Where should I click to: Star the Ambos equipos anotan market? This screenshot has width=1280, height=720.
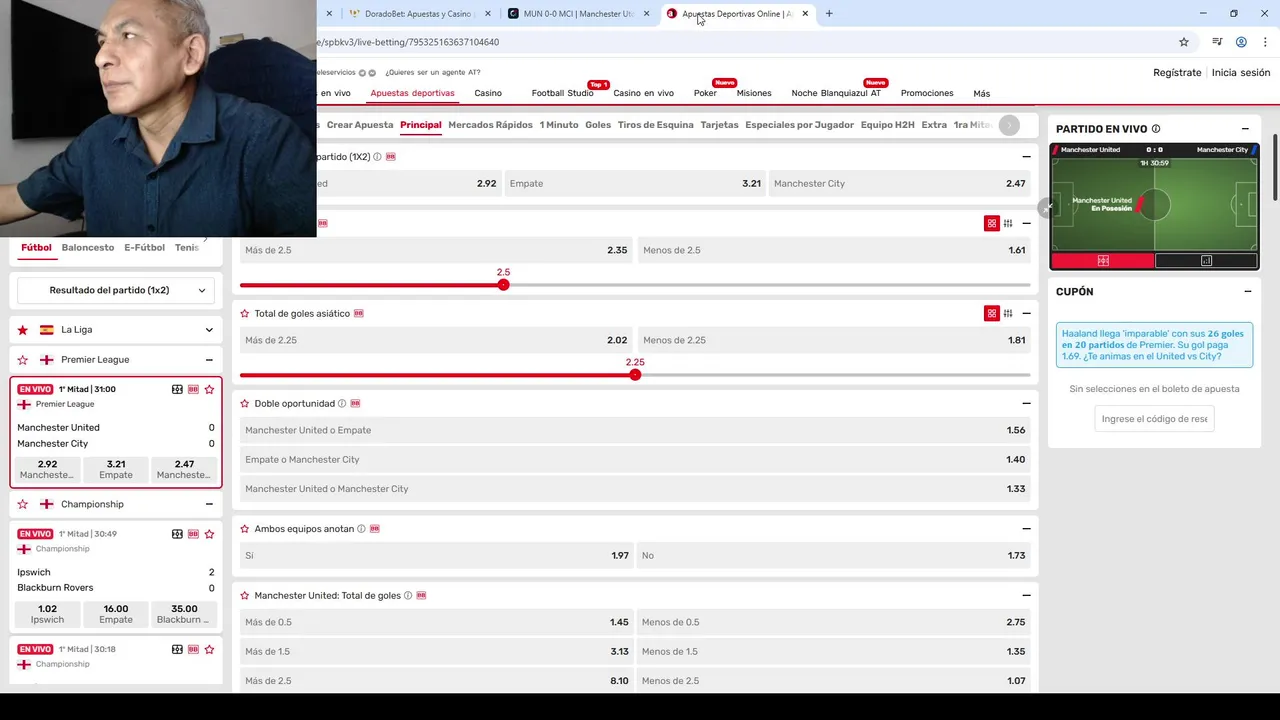tap(245, 528)
